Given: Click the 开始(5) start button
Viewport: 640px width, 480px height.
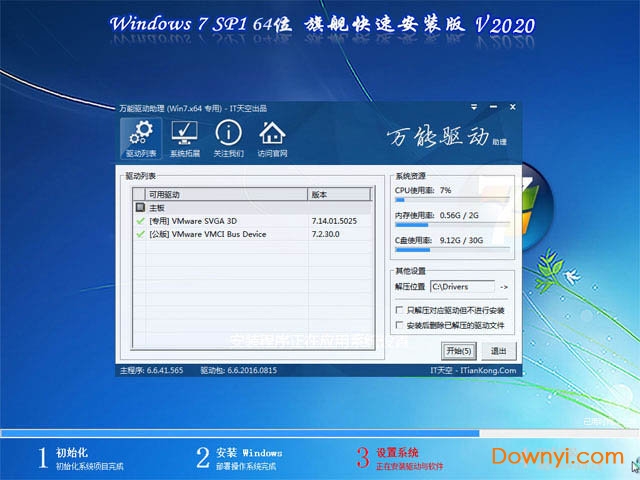Looking at the screenshot, I should 458,351.
